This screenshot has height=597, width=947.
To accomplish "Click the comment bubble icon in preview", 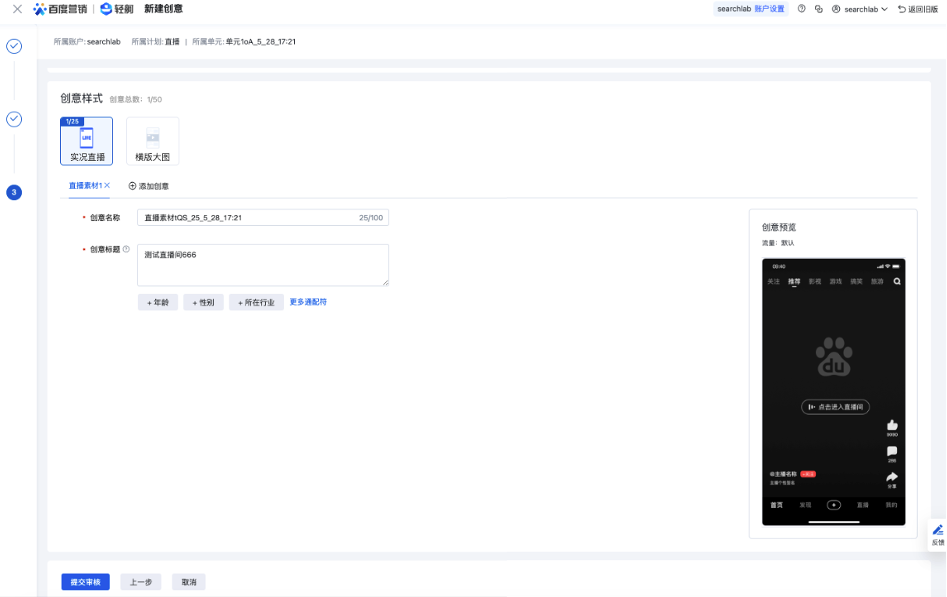I will (892, 451).
